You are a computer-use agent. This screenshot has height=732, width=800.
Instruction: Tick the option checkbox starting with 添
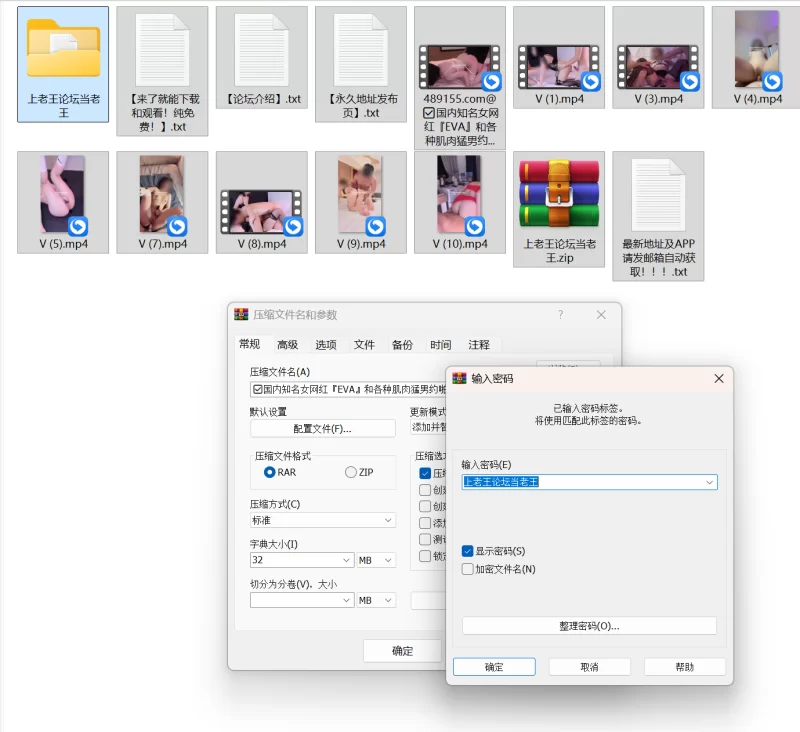424,523
